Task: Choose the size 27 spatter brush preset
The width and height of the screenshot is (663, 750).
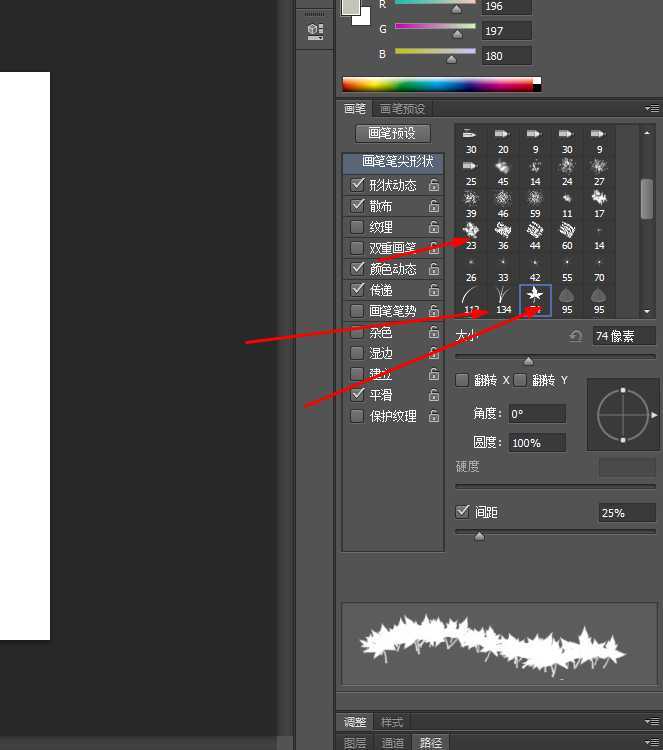Action: pos(599,173)
